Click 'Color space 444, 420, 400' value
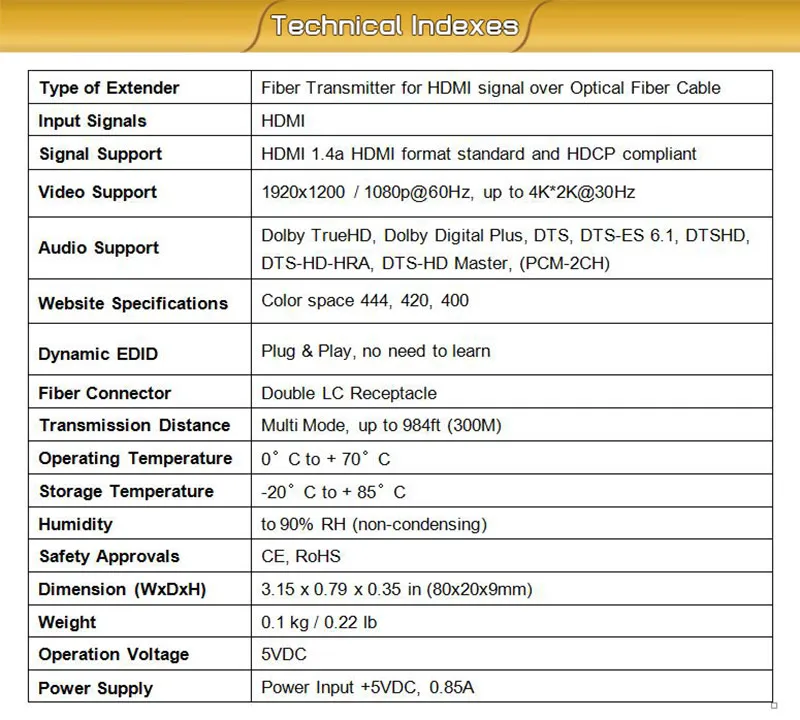 coord(365,301)
